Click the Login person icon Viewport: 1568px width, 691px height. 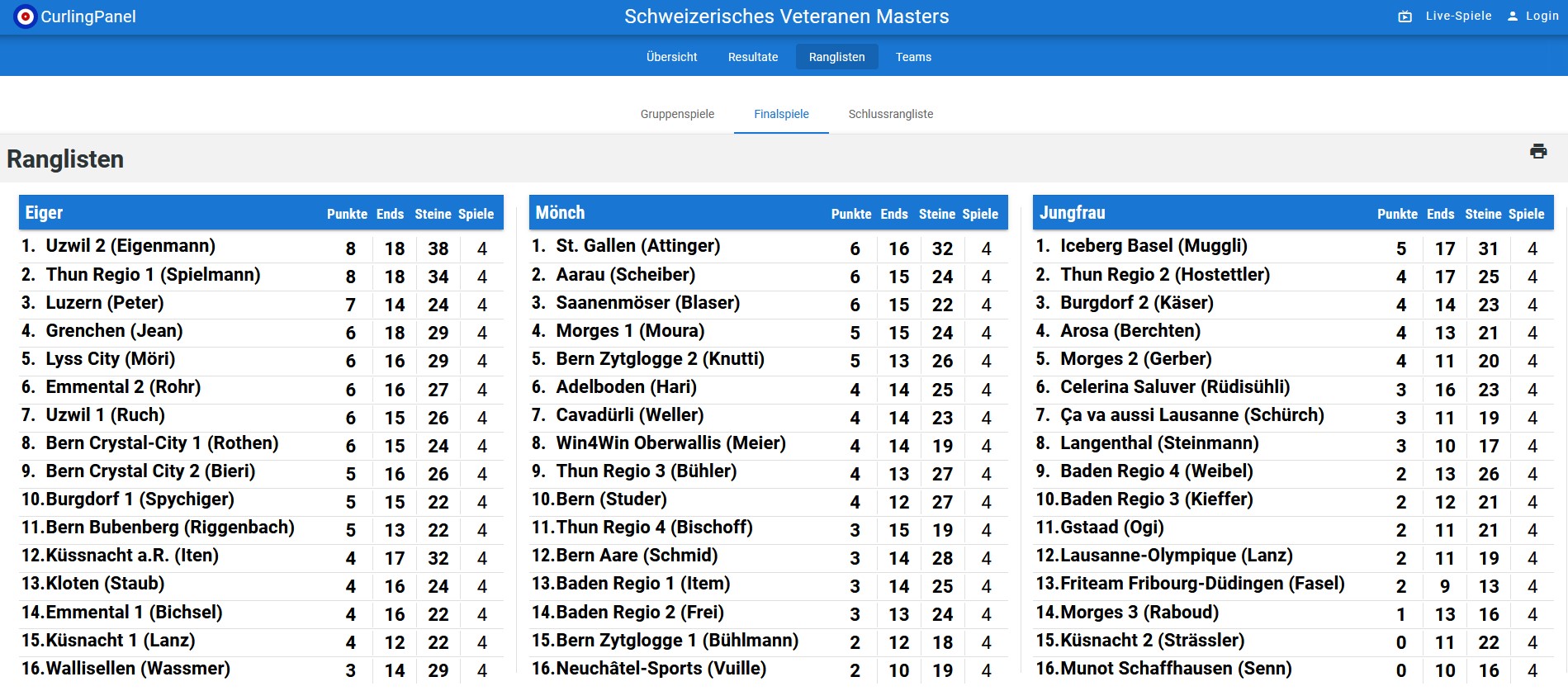tap(1513, 17)
